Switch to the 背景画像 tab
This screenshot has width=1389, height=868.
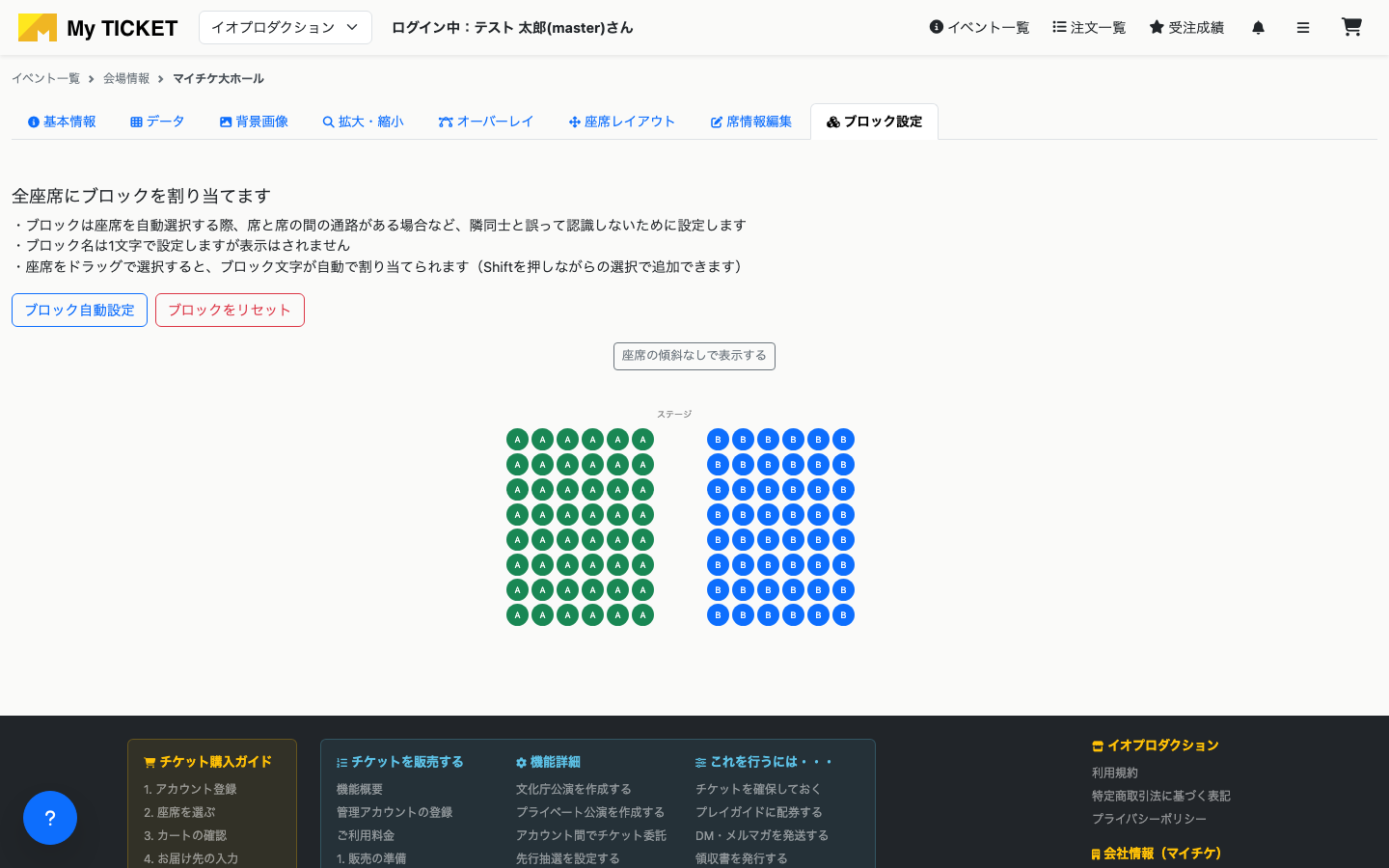254,122
